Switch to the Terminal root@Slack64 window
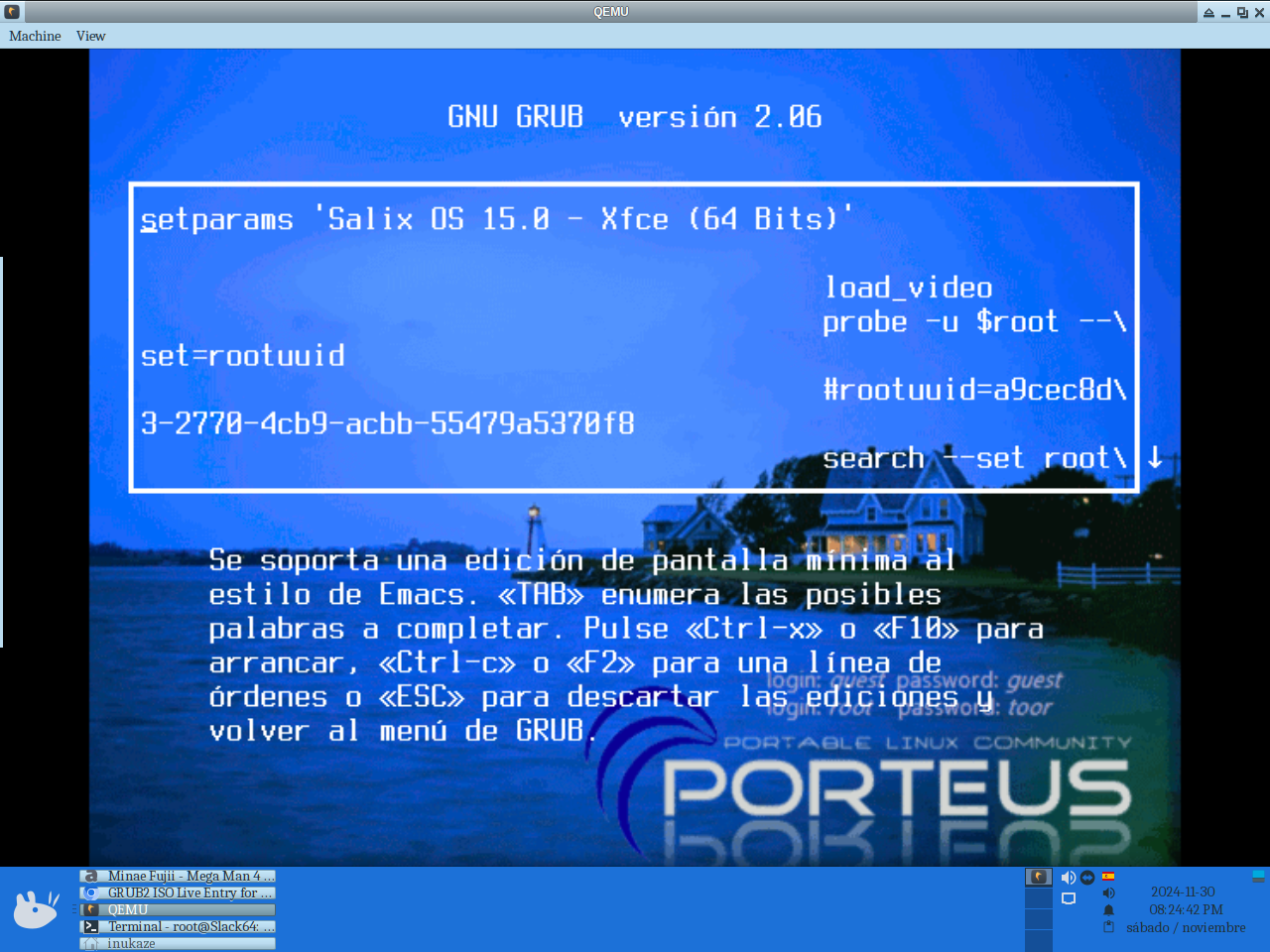The height and width of the screenshot is (952, 1270). (178, 926)
